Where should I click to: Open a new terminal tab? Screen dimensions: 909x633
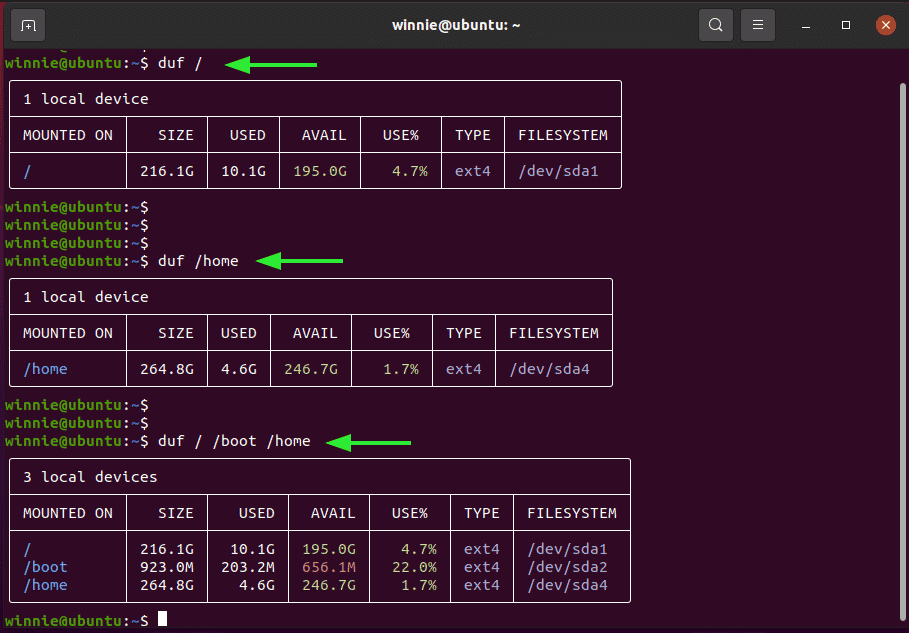pos(28,26)
